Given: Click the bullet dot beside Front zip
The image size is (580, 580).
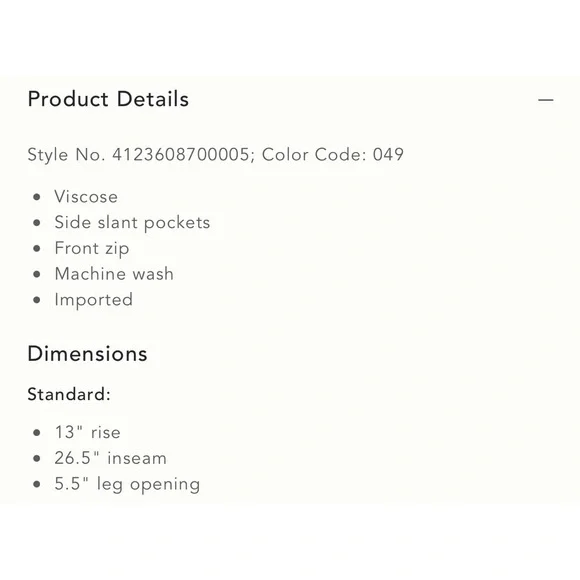Looking at the screenshot, I should point(37,249).
